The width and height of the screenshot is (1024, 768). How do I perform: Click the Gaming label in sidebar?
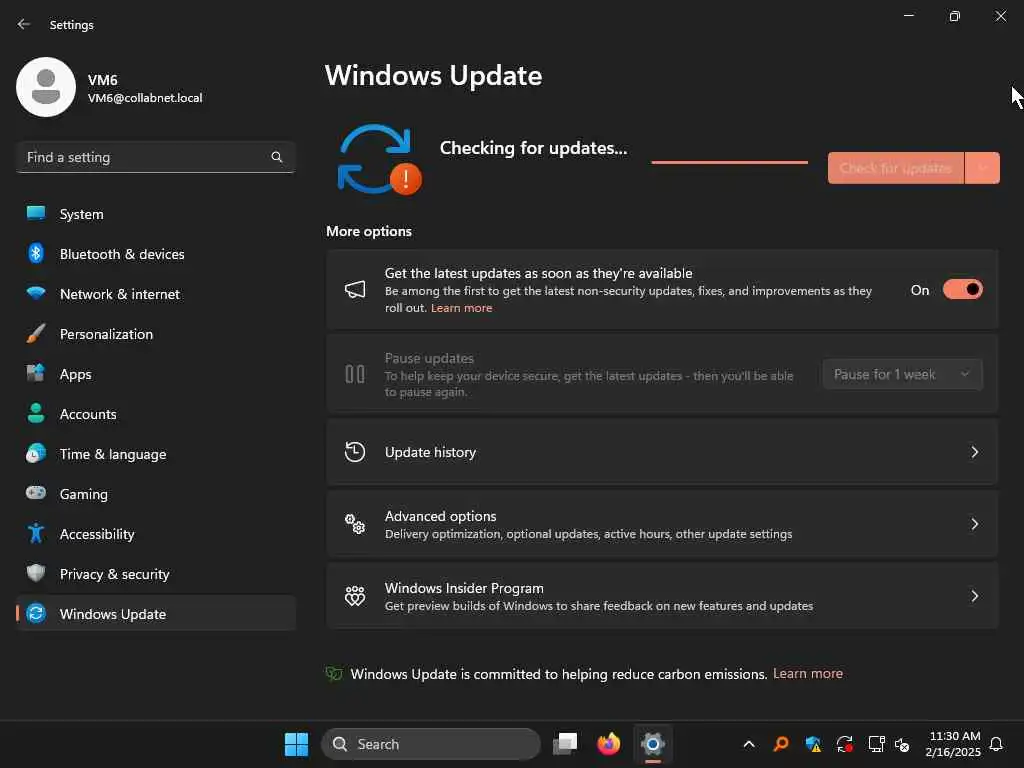pyautogui.click(x=84, y=494)
